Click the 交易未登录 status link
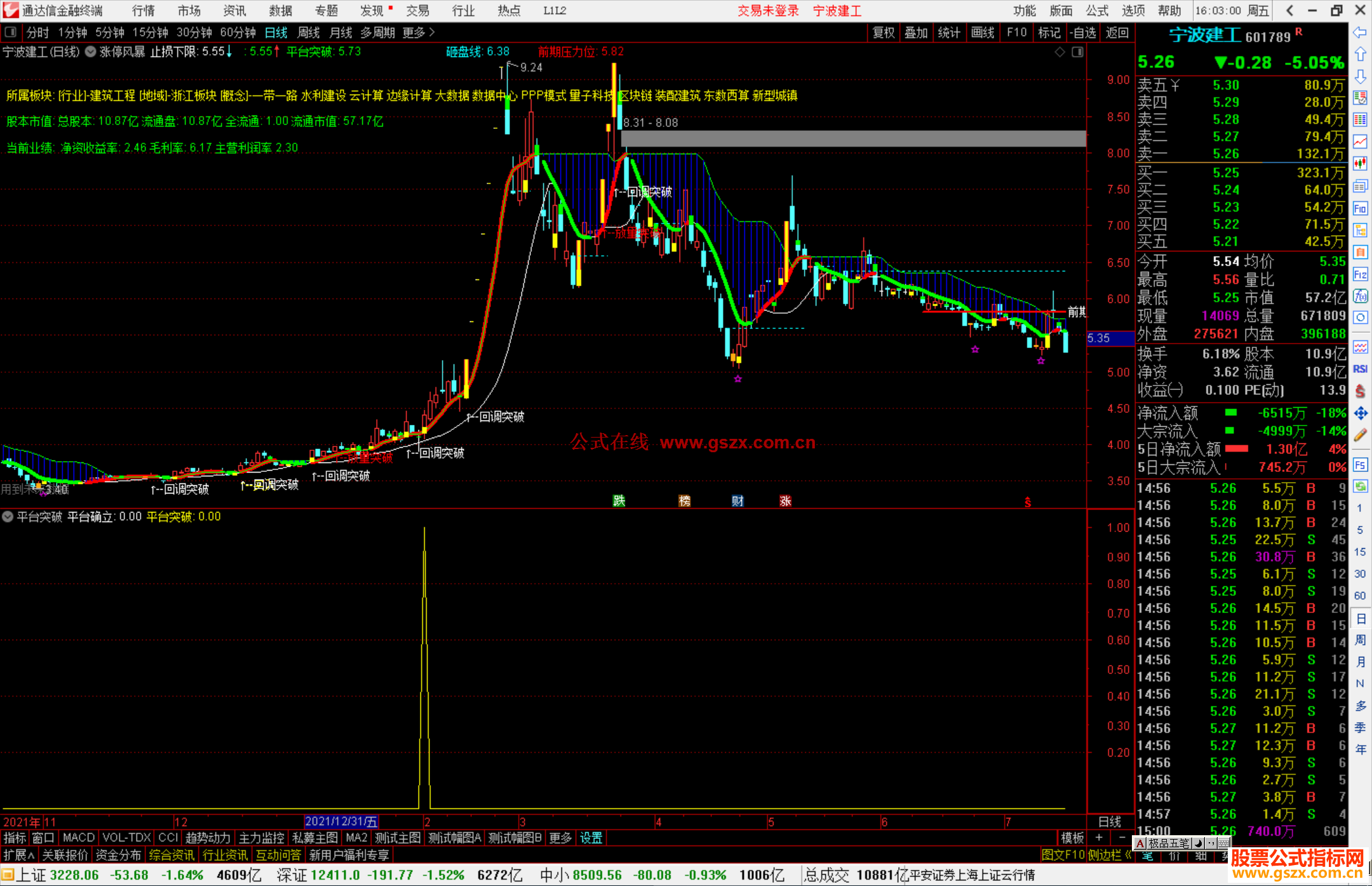 tap(768, 11)
